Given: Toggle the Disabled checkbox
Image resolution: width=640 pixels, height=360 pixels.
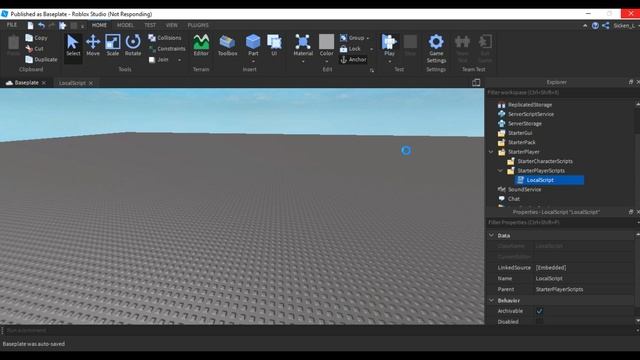Looking at the screenshot, I should pos(539,322).
